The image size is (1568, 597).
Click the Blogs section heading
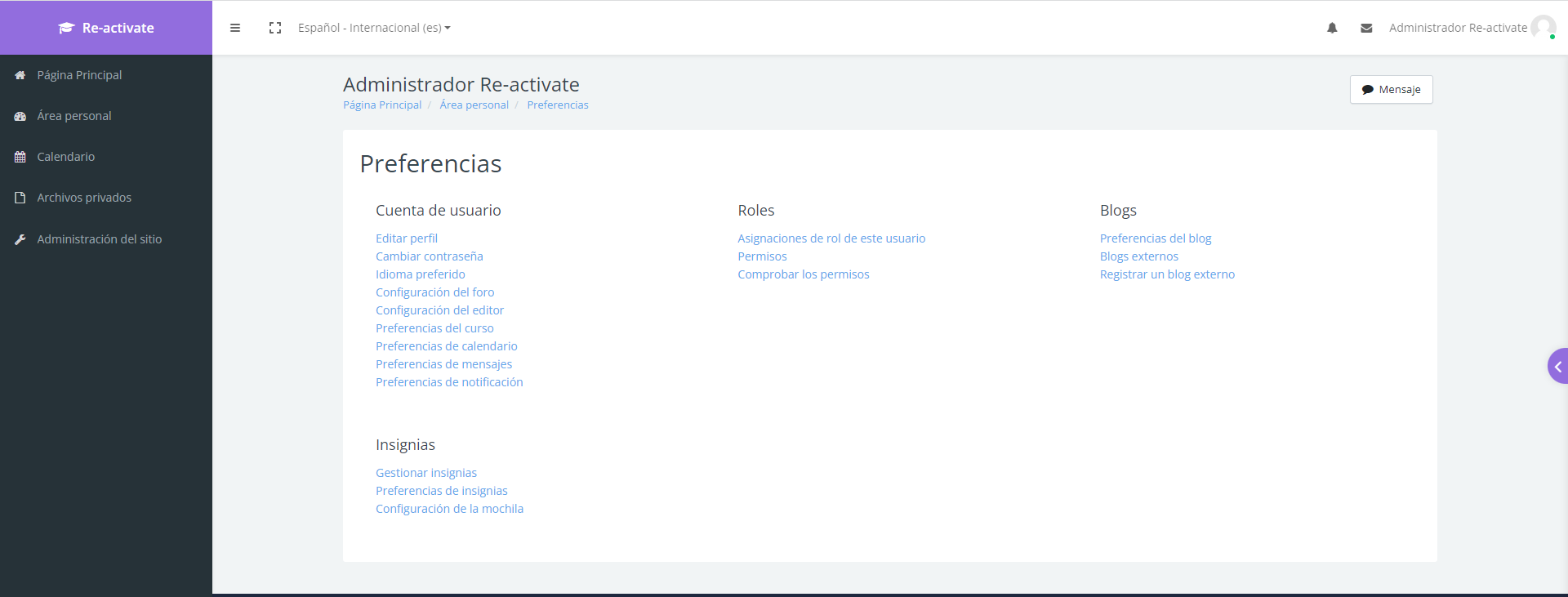1118,211
